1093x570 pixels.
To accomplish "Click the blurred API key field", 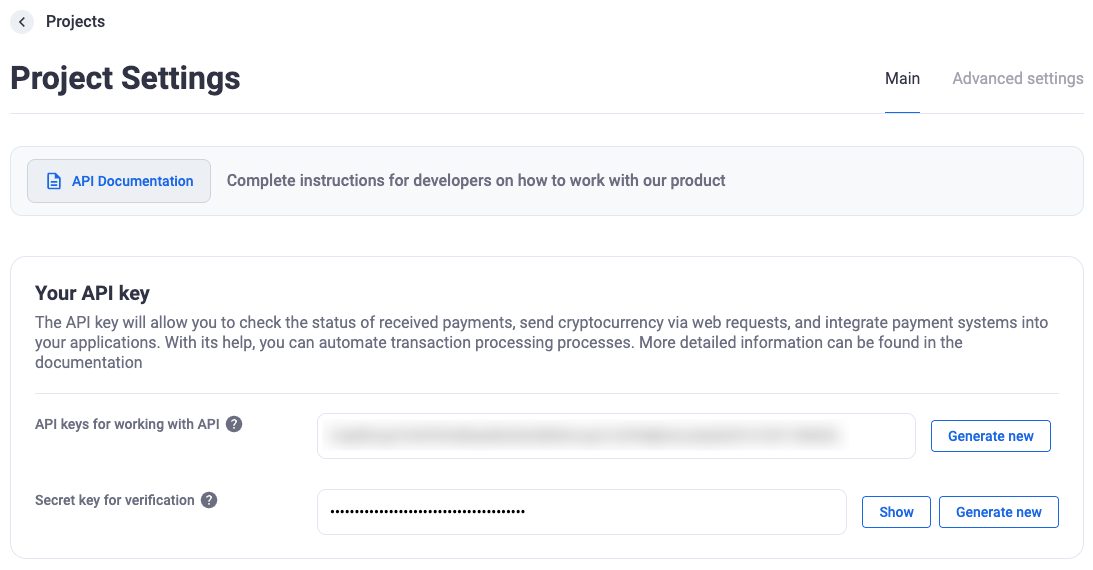I will (x=616, y=436).
